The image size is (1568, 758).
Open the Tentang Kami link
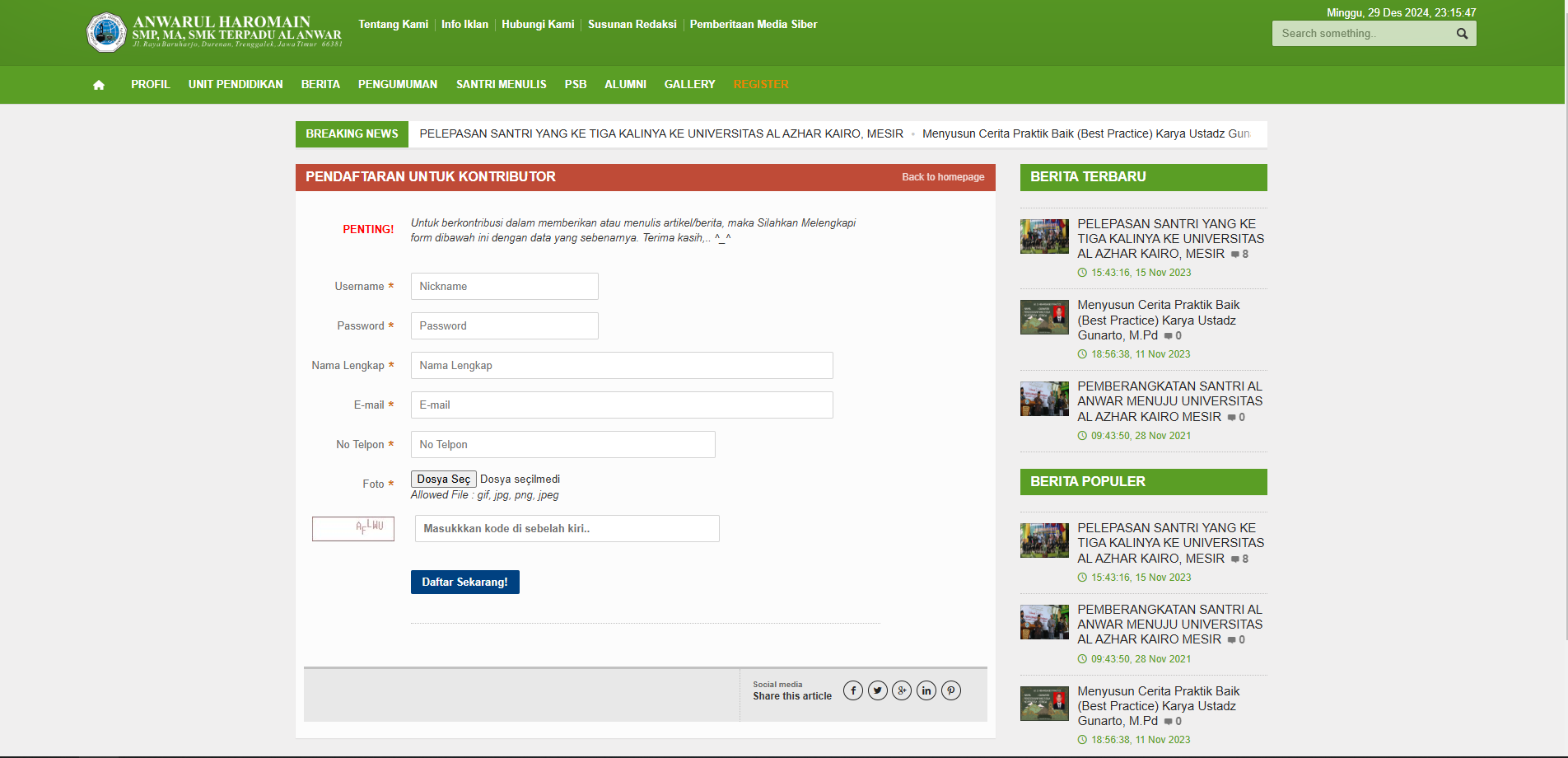point(394,25)
